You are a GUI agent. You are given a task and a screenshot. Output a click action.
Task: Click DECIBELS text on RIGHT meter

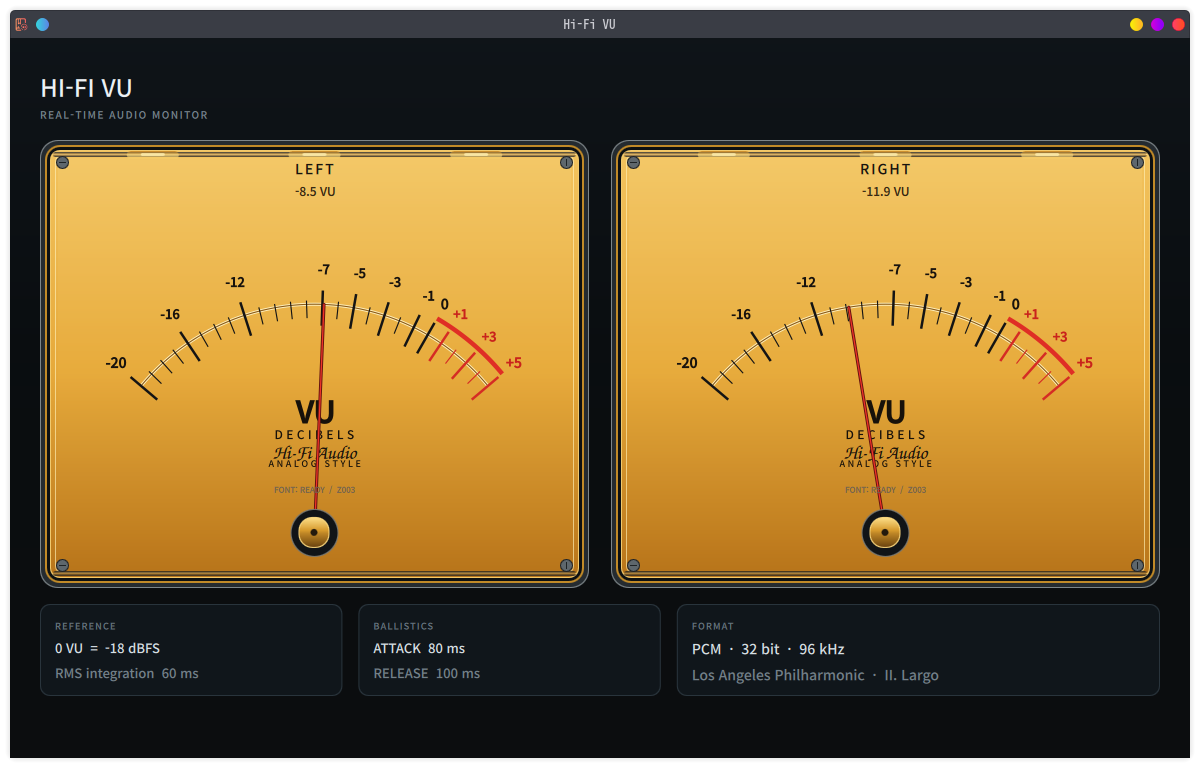tap(886, 435)
